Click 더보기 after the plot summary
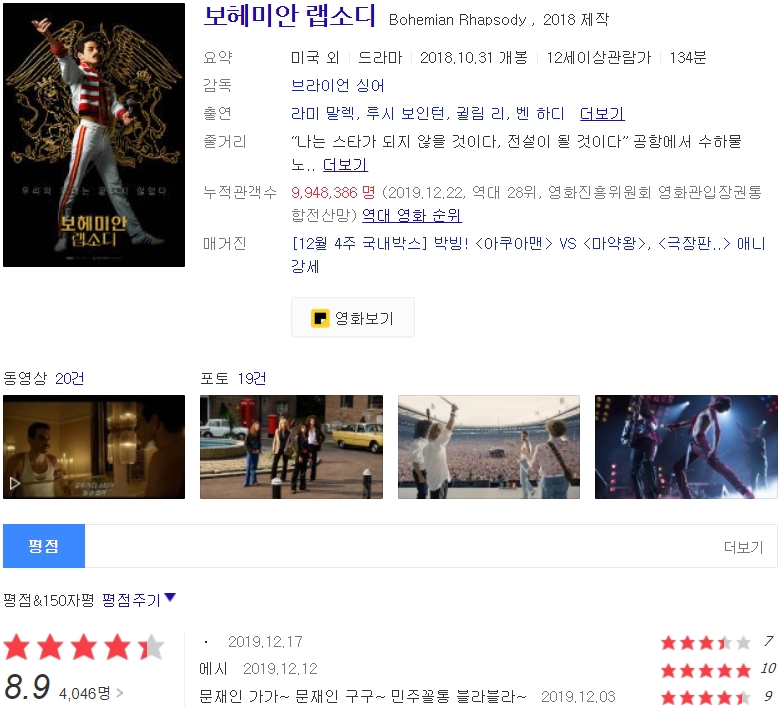This screenshot has height=708, width=781. [x=345, y=164]
